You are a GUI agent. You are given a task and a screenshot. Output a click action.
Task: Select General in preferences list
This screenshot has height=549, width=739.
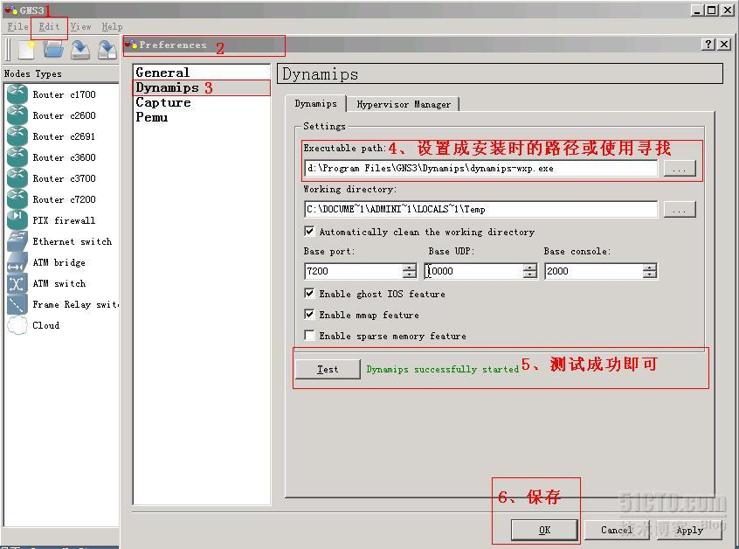pos(163,73)
